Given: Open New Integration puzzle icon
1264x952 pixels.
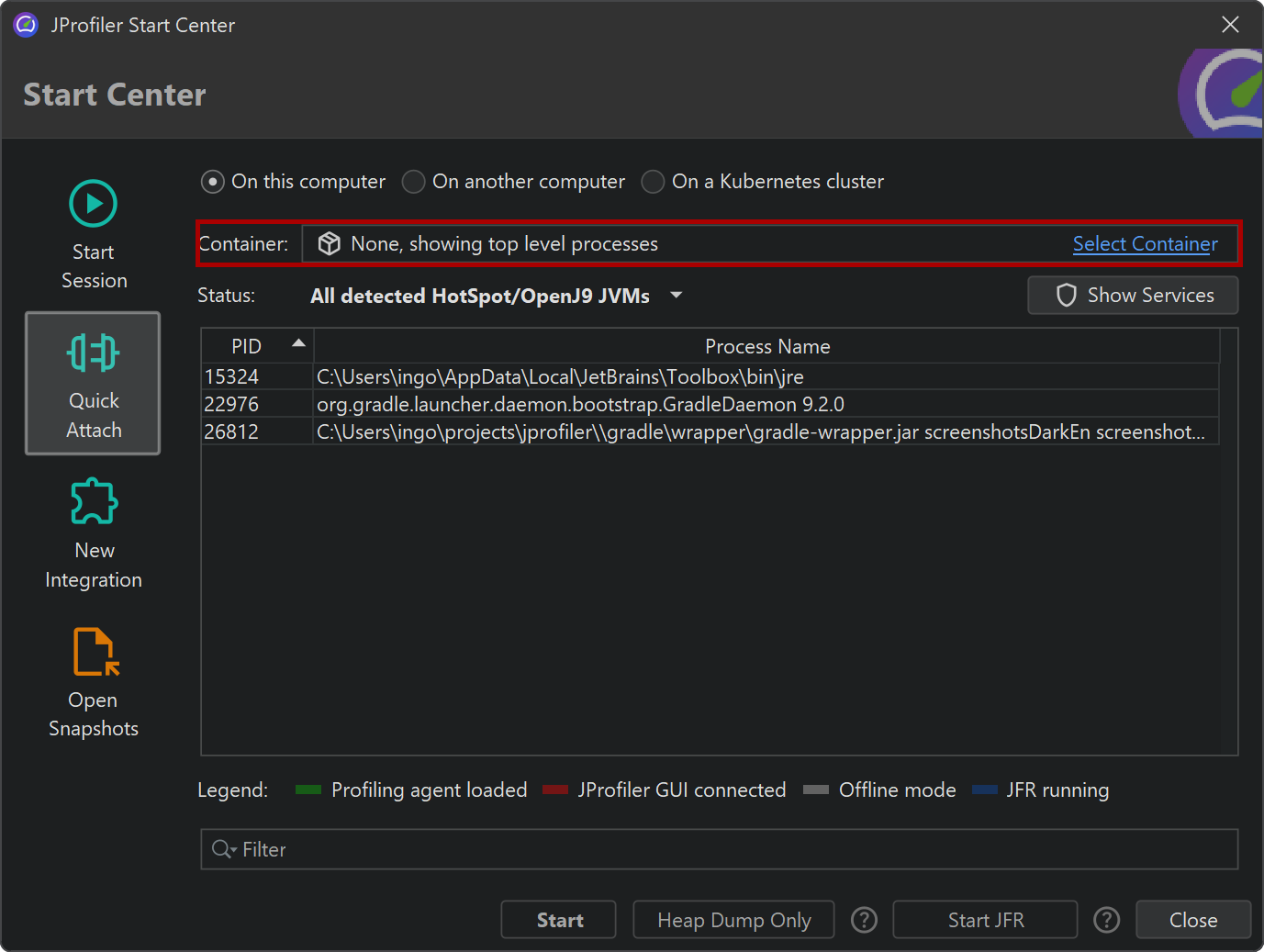Looking at the screenshot, I should tap(94, 501).
